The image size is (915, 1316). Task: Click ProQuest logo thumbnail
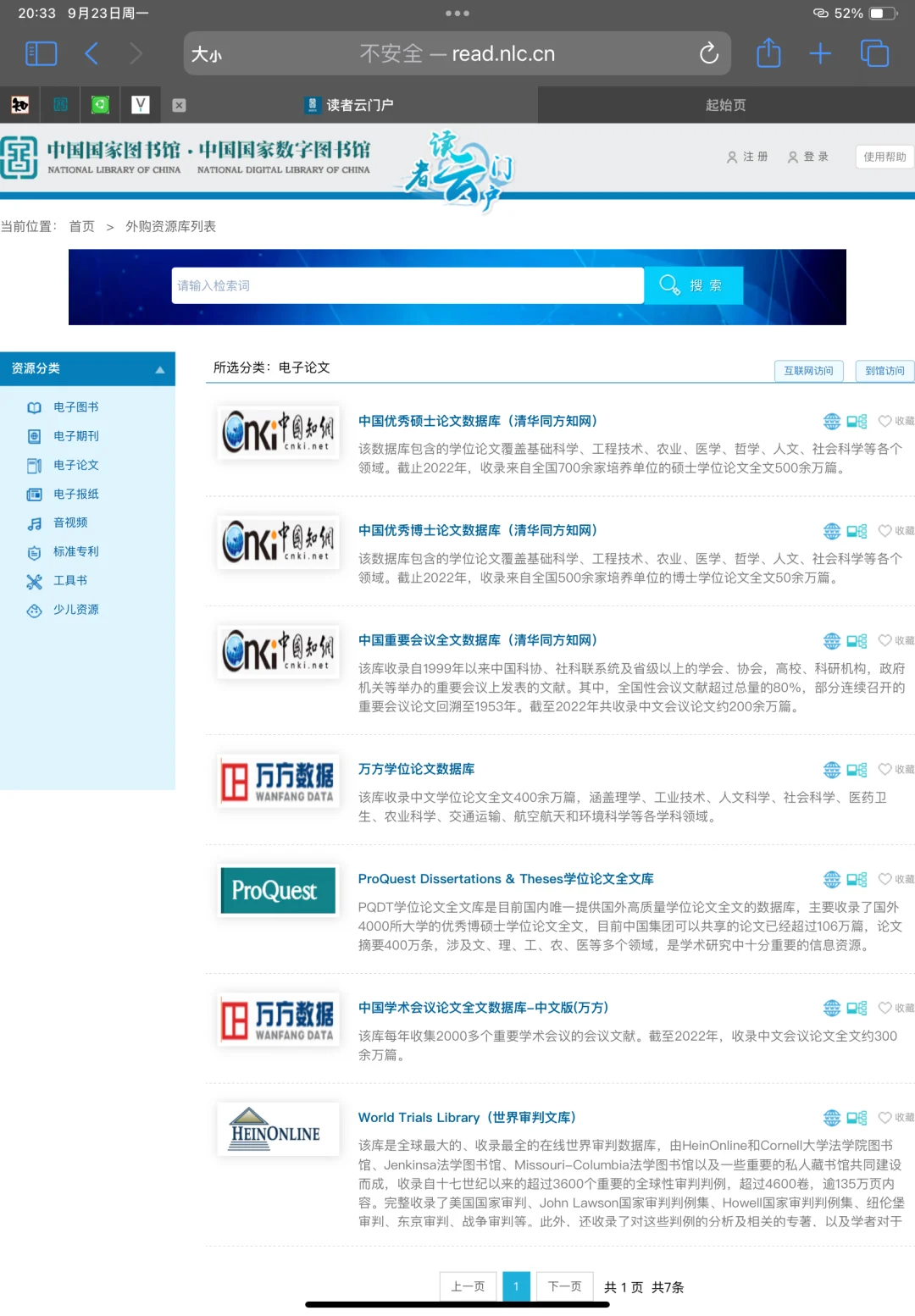pos(278,891)
